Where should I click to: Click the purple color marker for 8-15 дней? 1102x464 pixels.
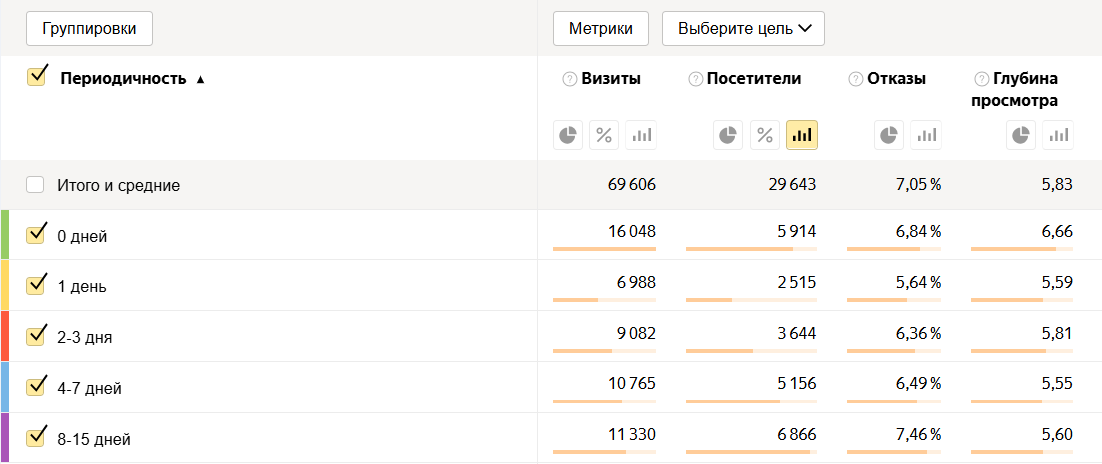pos(5,438)
